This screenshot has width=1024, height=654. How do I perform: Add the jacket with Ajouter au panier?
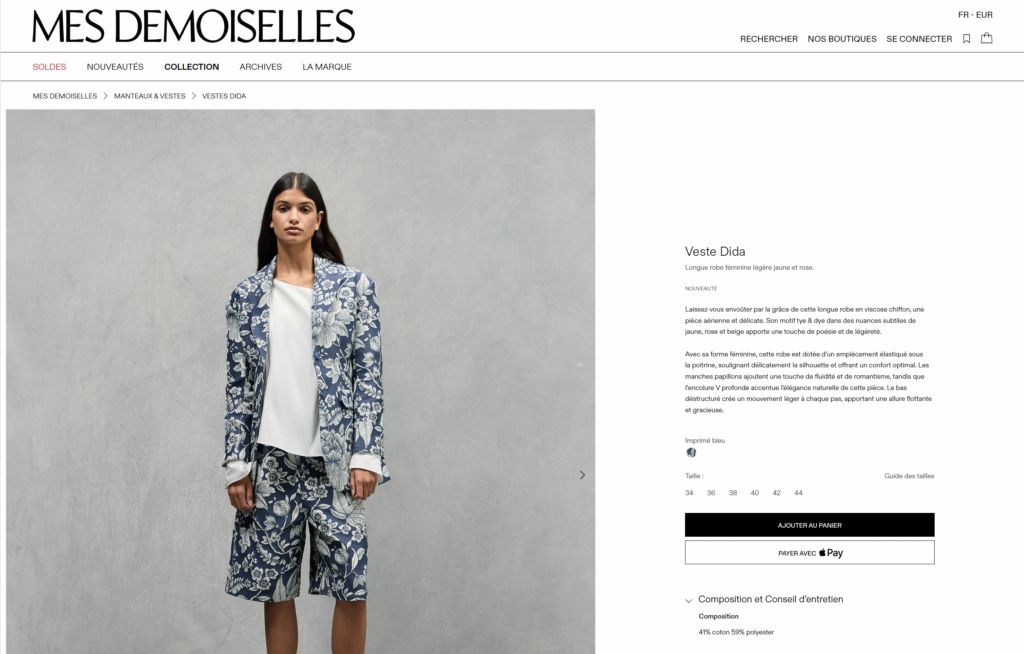click(809, 525)
